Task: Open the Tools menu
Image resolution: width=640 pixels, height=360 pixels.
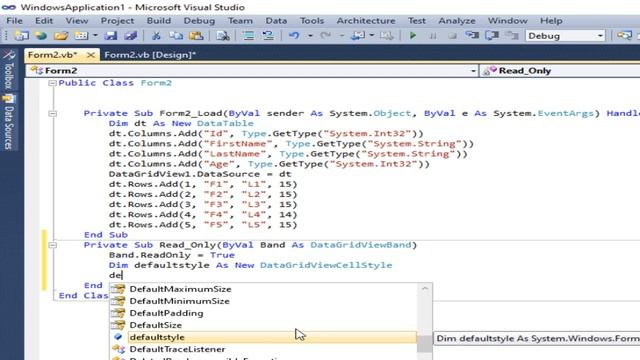Action: pos(312,21)
